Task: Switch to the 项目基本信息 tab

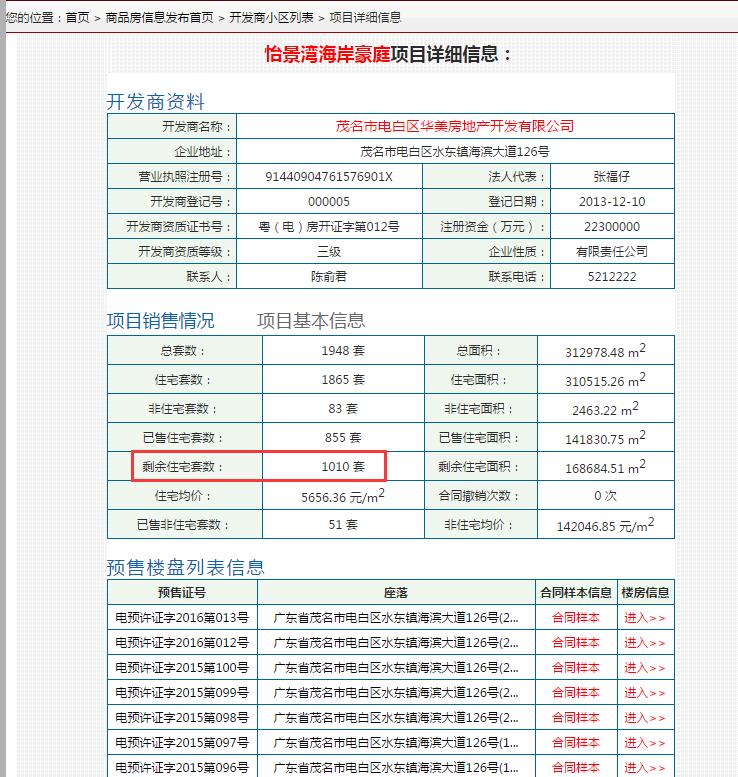Action: (311, 321)
